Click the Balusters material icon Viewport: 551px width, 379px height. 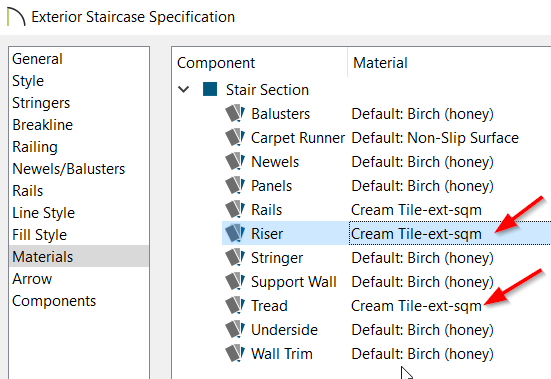click(235, 113)
